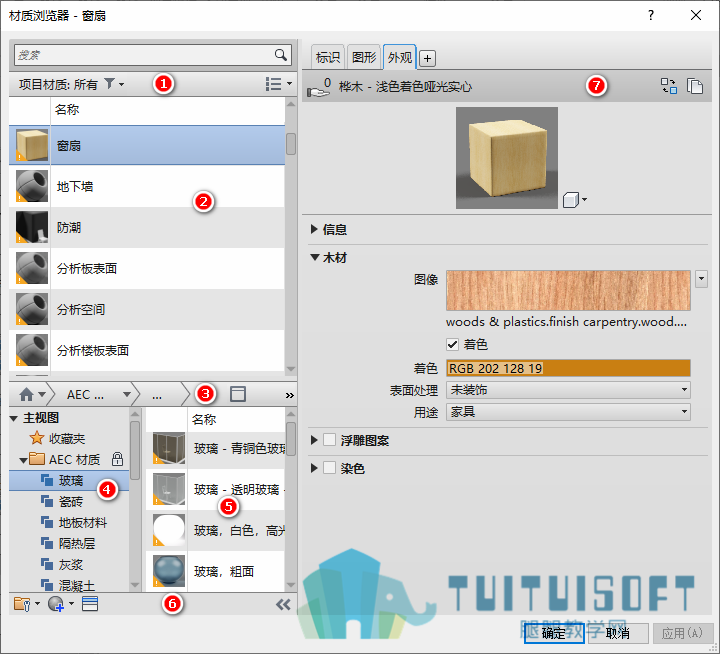Screen dimensions: 720x654
Task: Click in the 搜索 search field
Action: (144, 55)
